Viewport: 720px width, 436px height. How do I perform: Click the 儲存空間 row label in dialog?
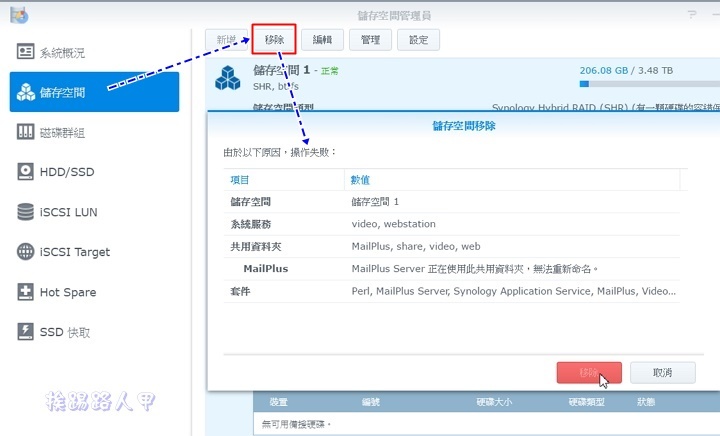coord(250,202)
